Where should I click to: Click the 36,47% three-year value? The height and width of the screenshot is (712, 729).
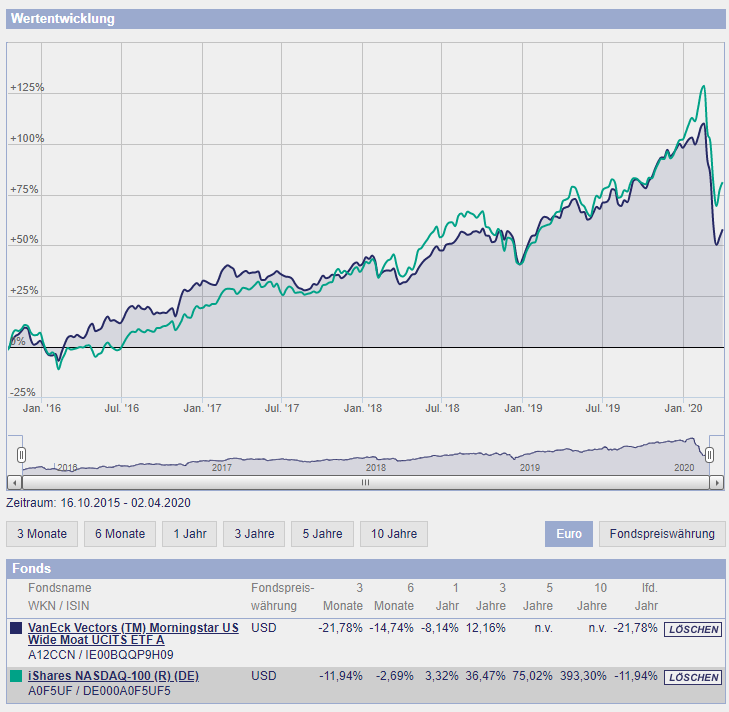[x=485, y=676]
